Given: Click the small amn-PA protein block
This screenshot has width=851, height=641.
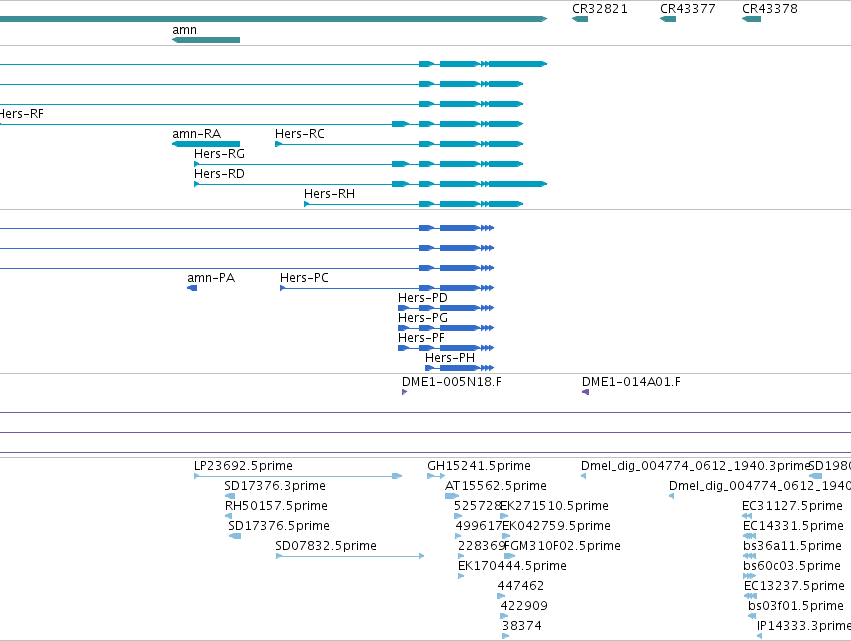Looking at the screenshot, I should (x=192, y=288).
